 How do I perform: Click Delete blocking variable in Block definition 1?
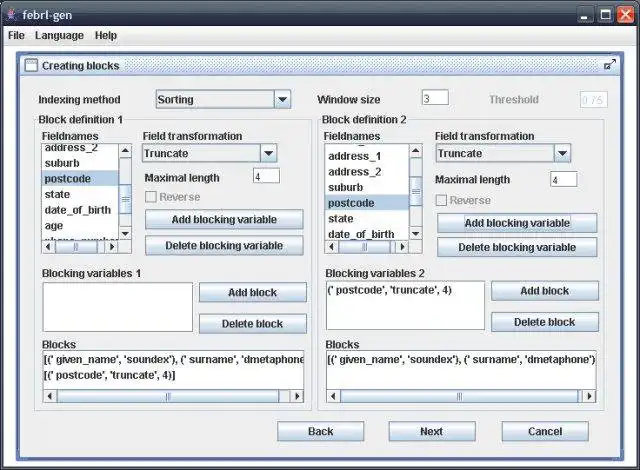pyautogui.click(x=224, y=246)
